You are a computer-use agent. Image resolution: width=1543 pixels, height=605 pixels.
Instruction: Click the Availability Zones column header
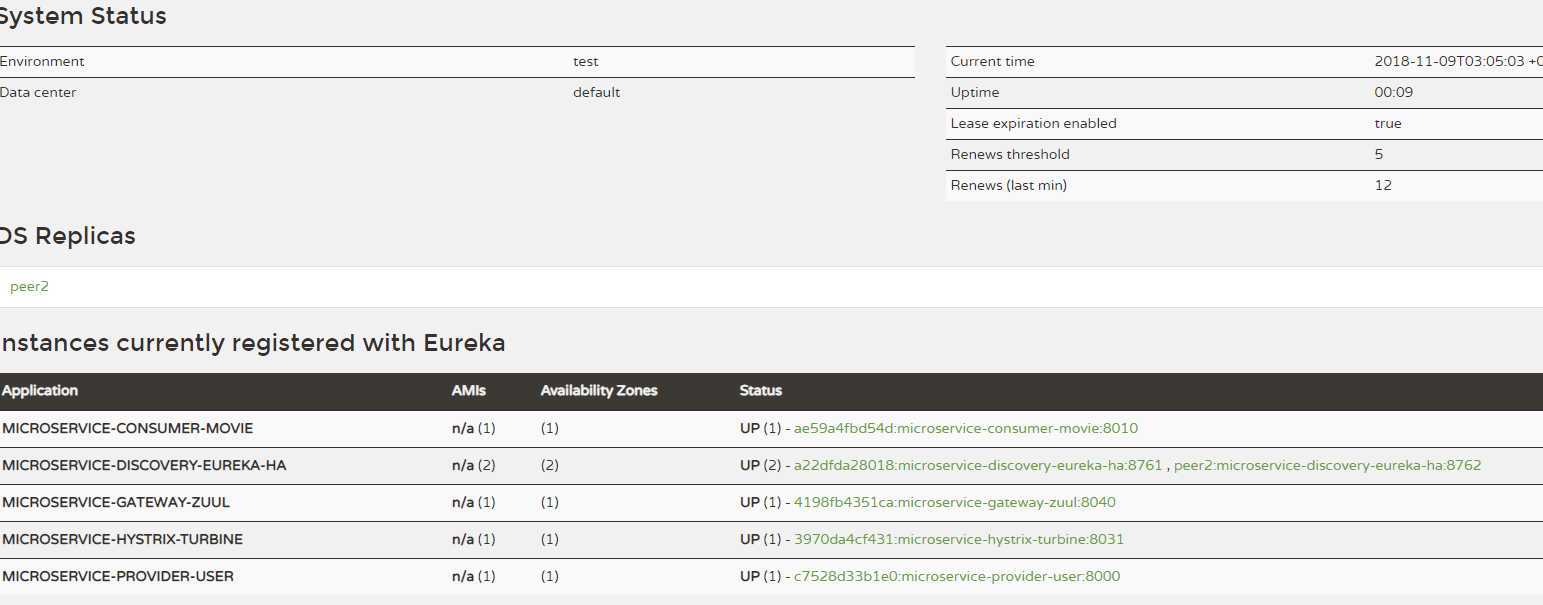click(x=599, y=391)
